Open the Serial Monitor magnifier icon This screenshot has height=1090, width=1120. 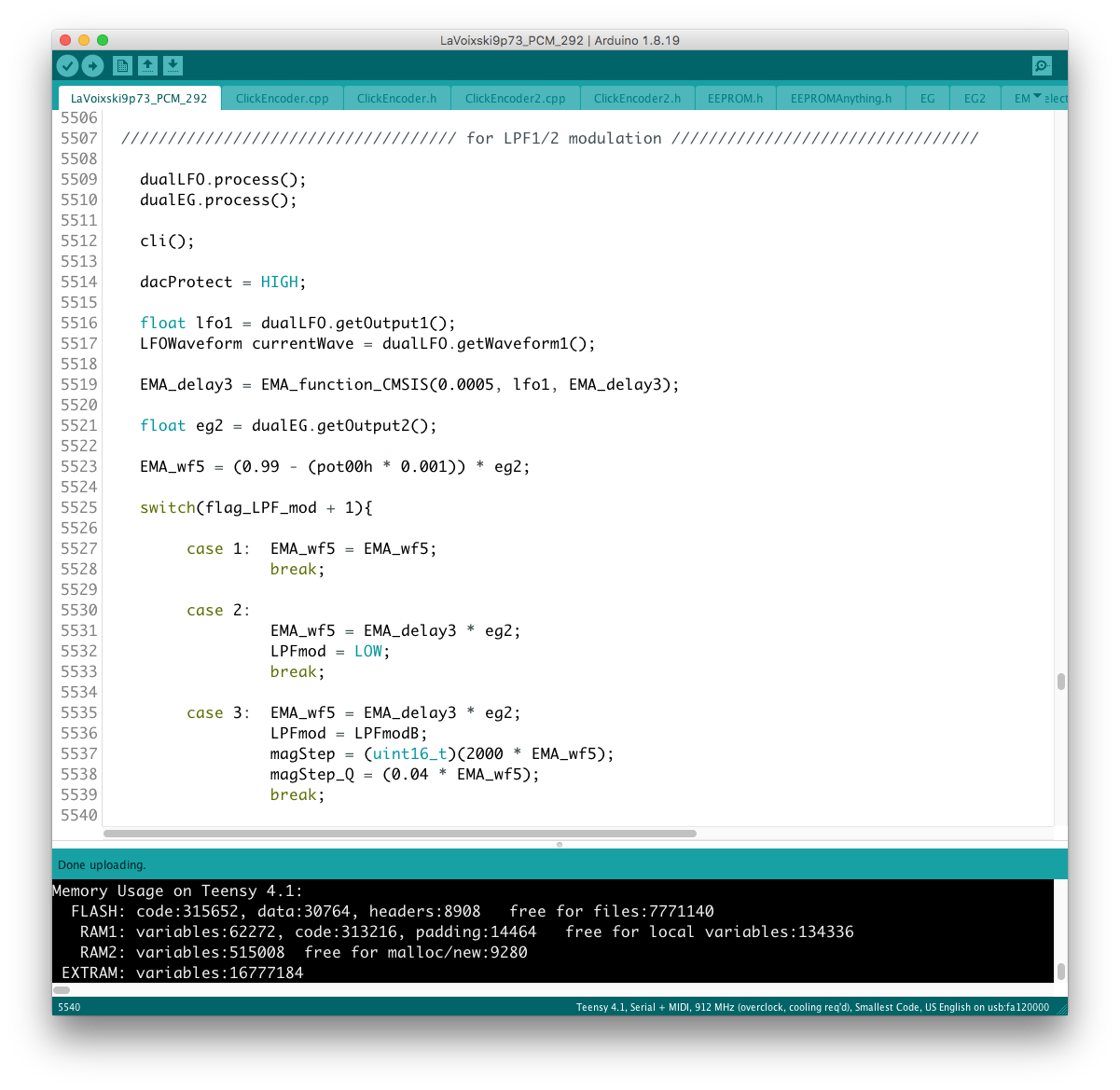point(1042,65)
